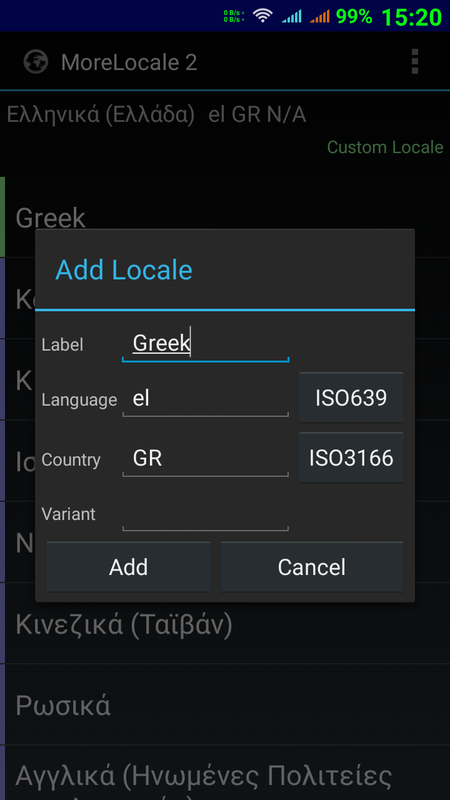Tap the MoreLocale 2 globe icon
Screen dimensions: 450x800
point(36,62)
